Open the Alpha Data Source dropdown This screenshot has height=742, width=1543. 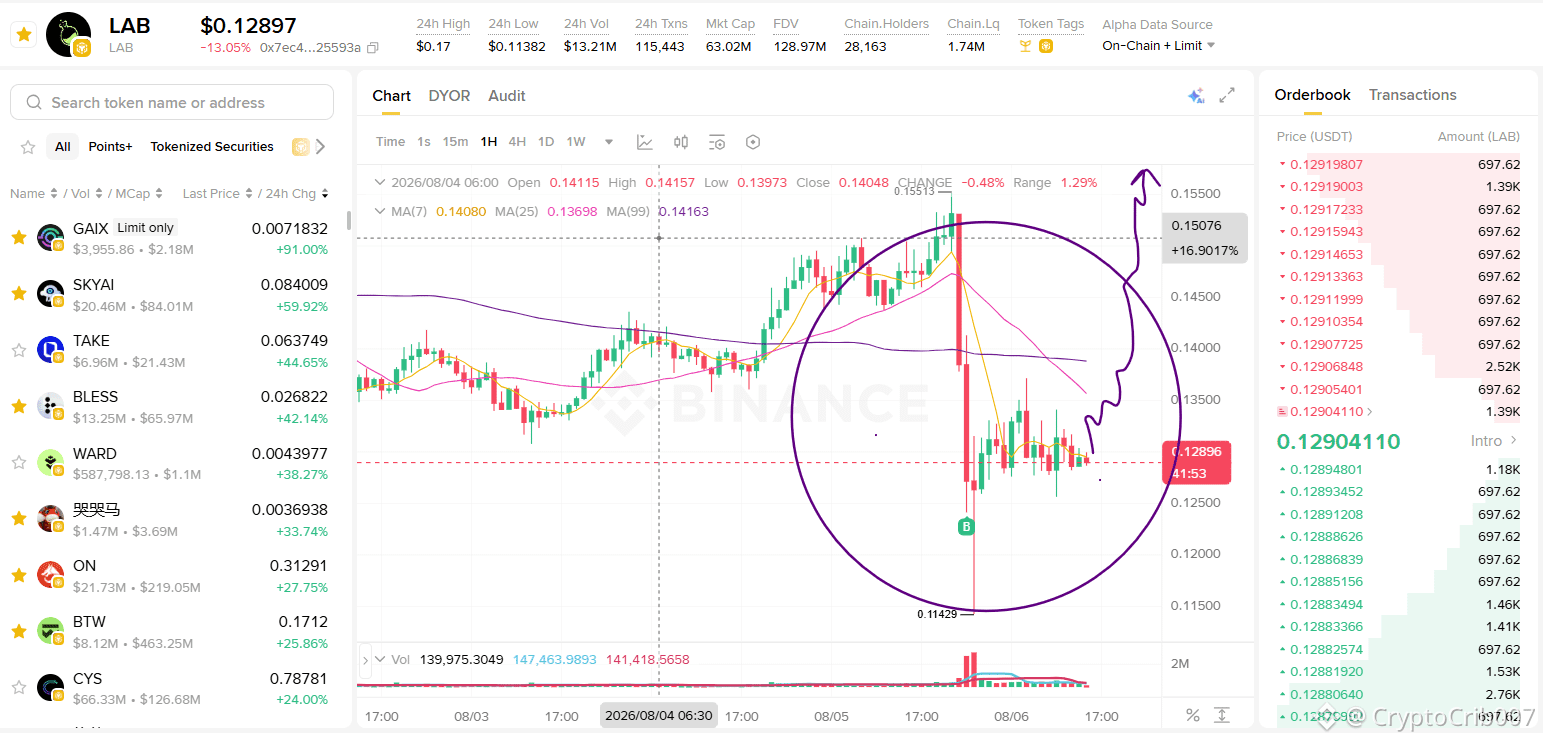point(1159,46)
